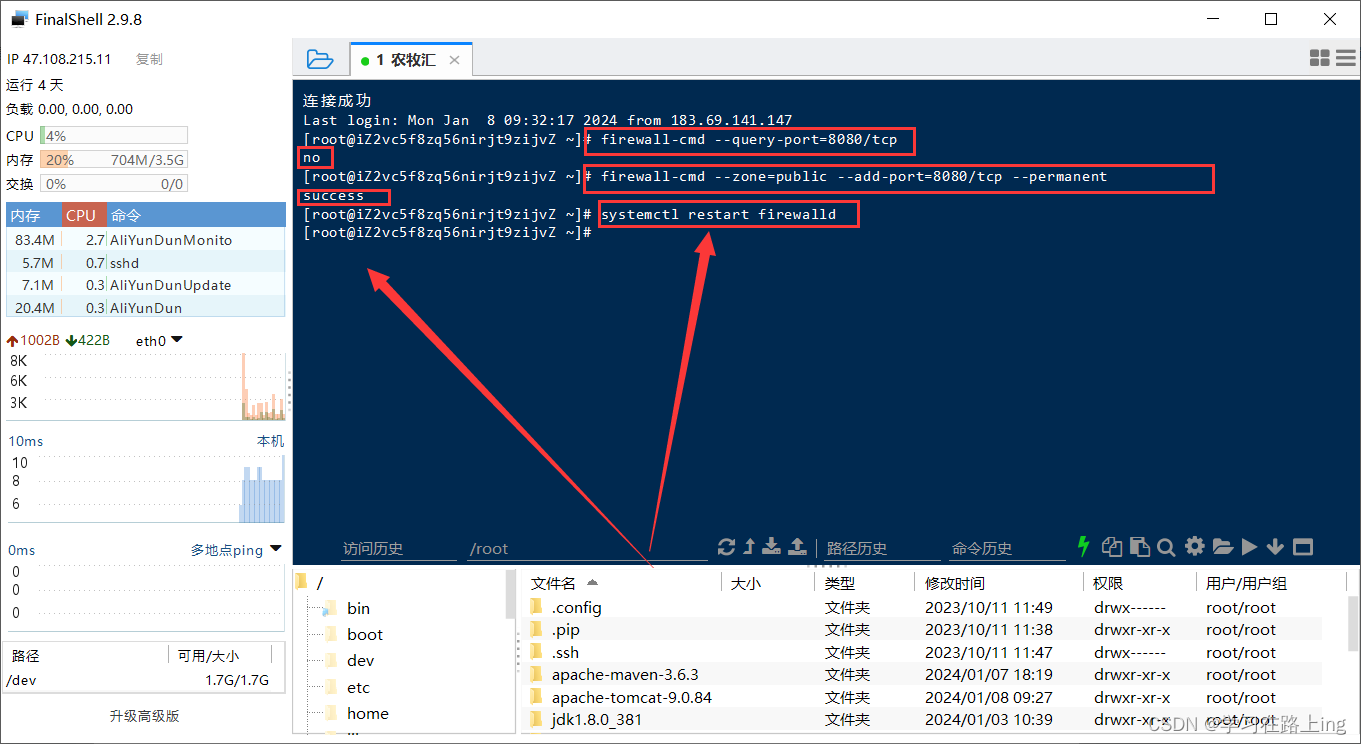Select apache-maven-3.6.3 folder row
Image resolution: width=1361 pixels, height=744 pixels.
pyautogui.click(x=922, y=674)
